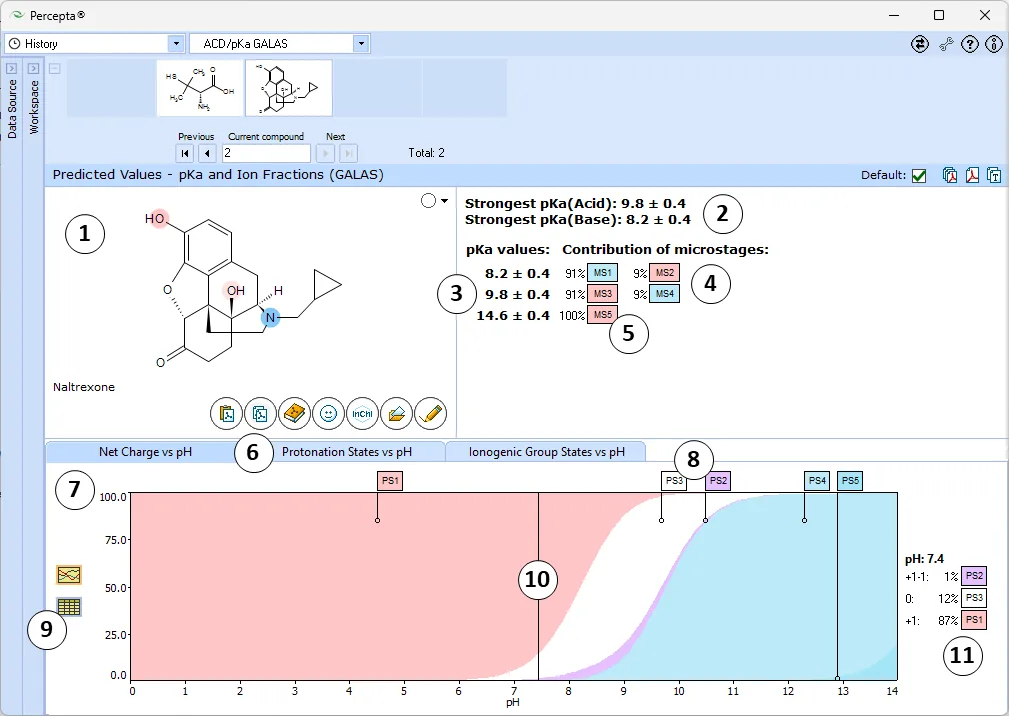This screenshot has height=716, width=1009.
Task: Export all pages to PDF icon
Action: (x=950, y=175)
